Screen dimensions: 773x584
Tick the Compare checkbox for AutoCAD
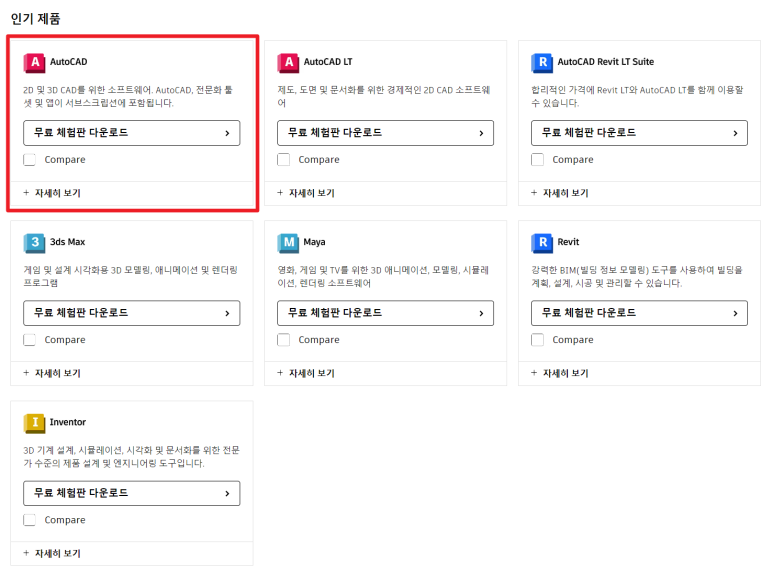[30, 160]
